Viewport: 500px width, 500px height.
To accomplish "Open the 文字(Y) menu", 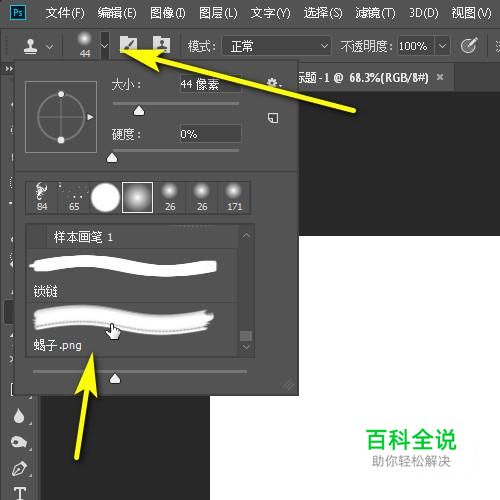I will point(270,13).
